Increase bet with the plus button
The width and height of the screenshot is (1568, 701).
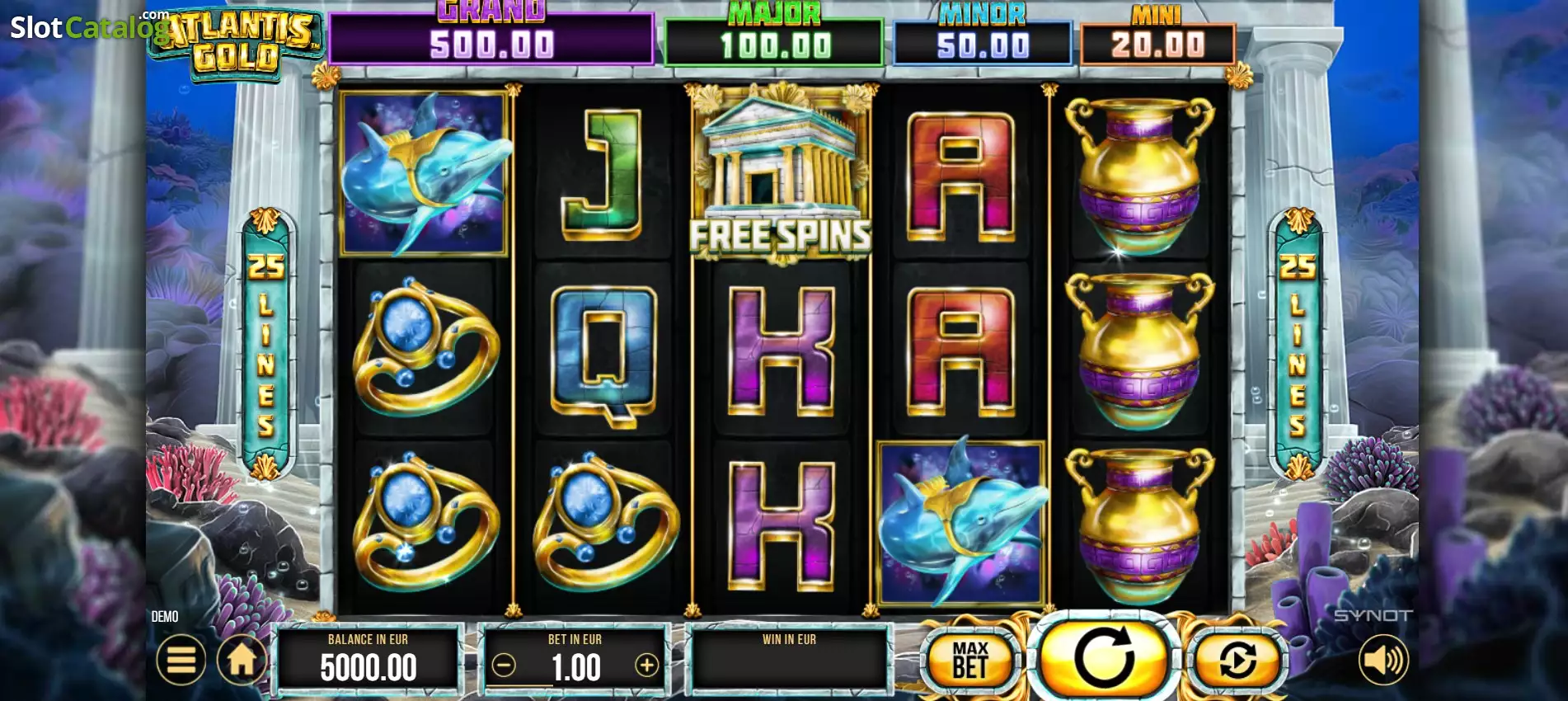[x=647, y=665]
